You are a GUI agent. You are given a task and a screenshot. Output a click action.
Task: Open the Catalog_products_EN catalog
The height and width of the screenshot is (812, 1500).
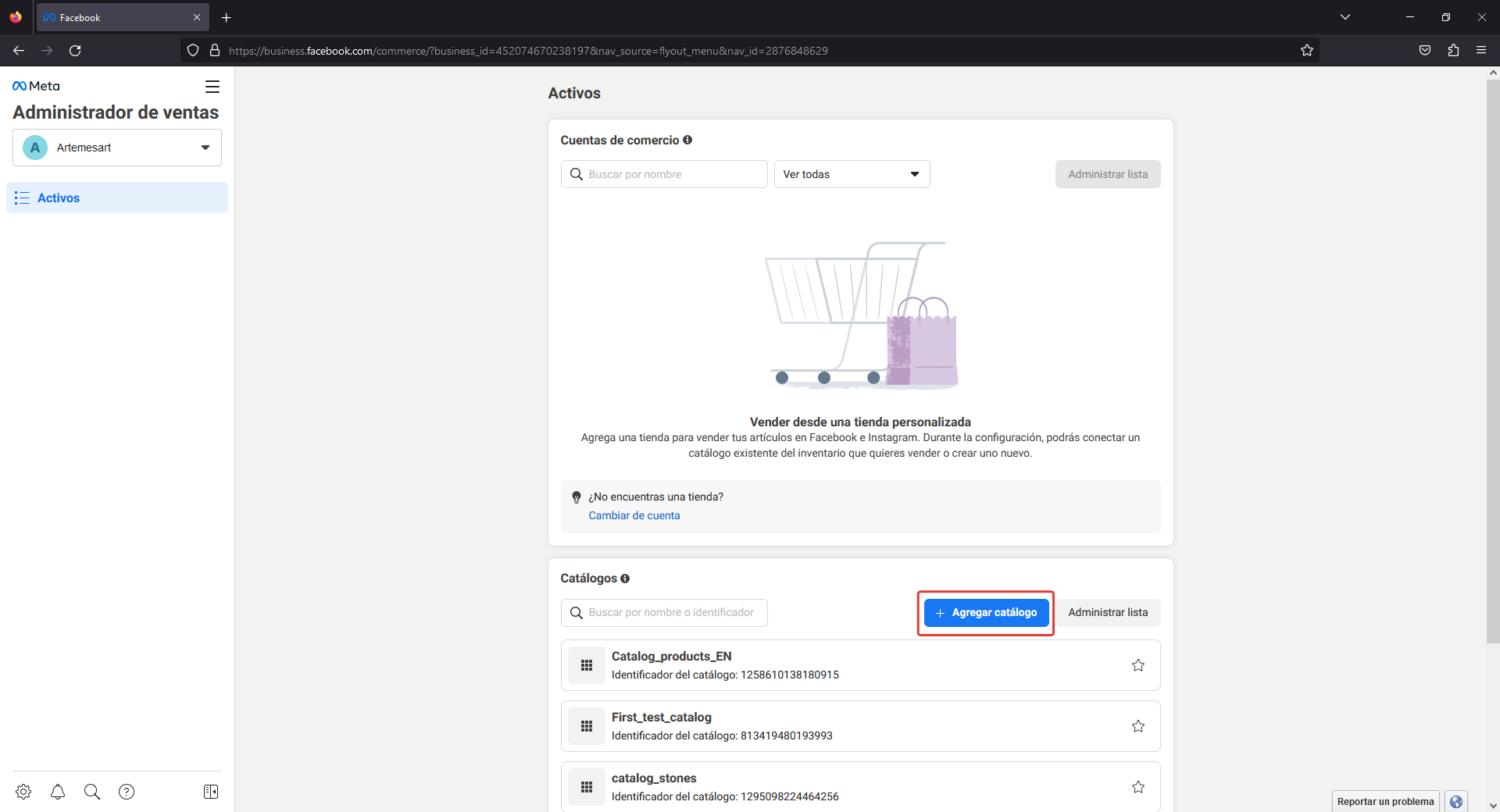[x=860, y=665]
